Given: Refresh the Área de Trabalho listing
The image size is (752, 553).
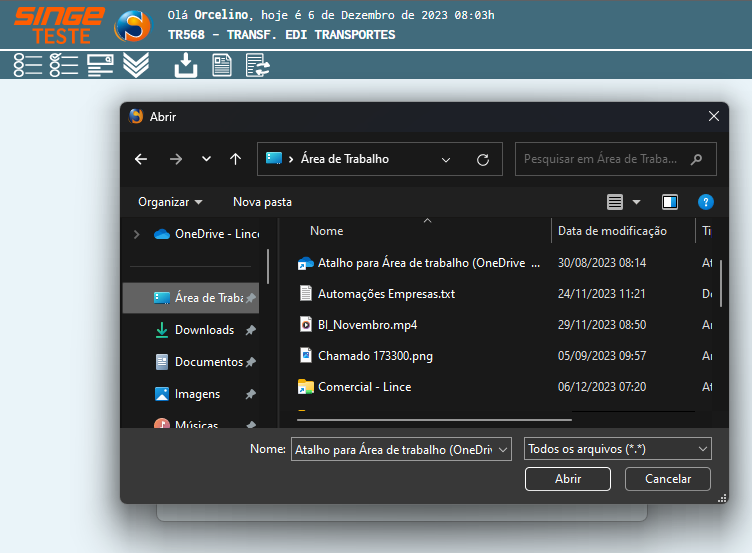Looking at the screenshot, I should [483, 160].
